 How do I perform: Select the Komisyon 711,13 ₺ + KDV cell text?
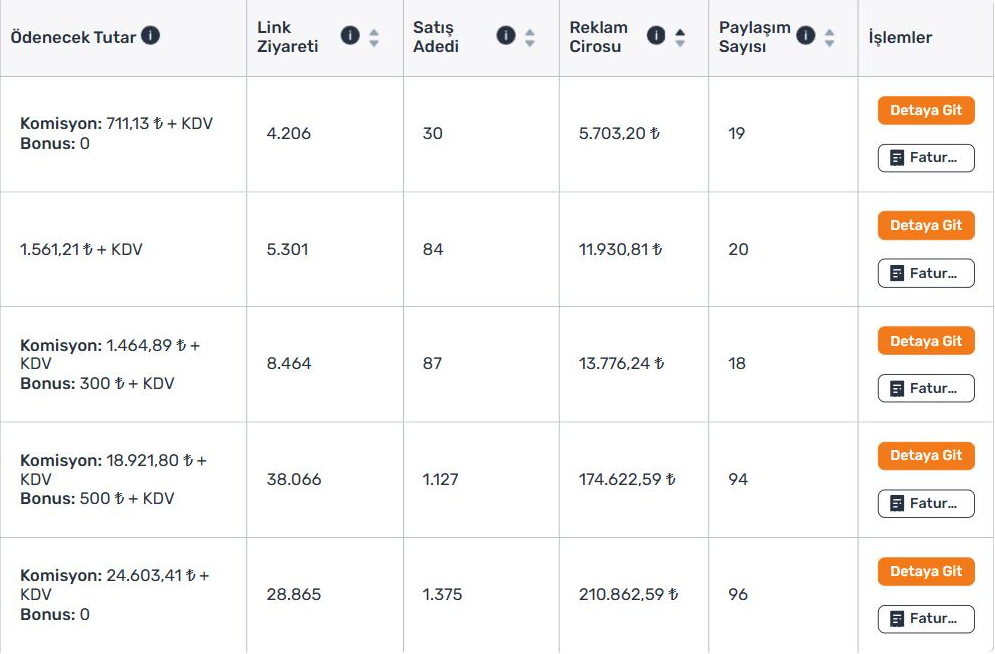pyautogui.click(x=117, y=123)
